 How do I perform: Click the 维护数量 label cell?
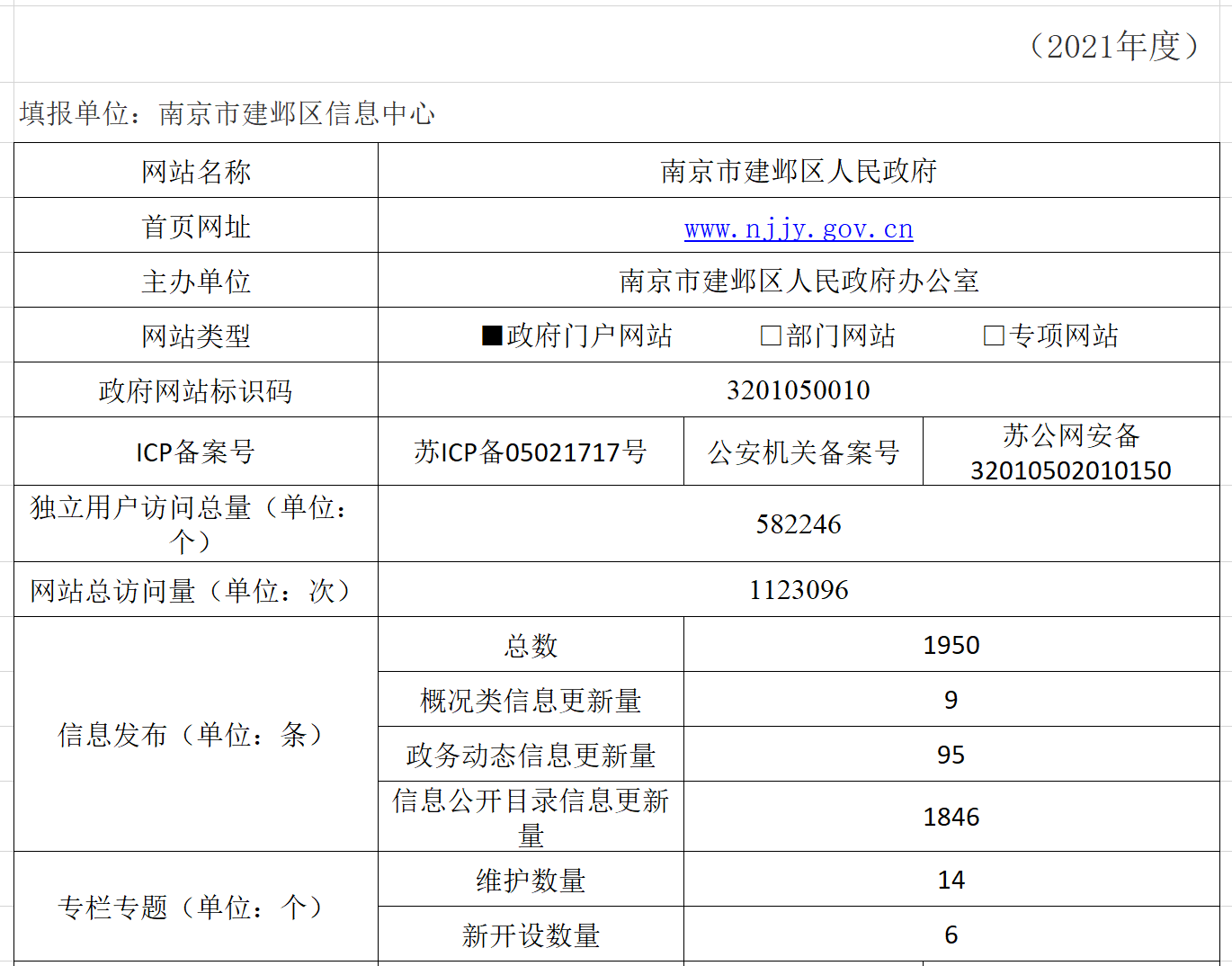pos(531,880)
